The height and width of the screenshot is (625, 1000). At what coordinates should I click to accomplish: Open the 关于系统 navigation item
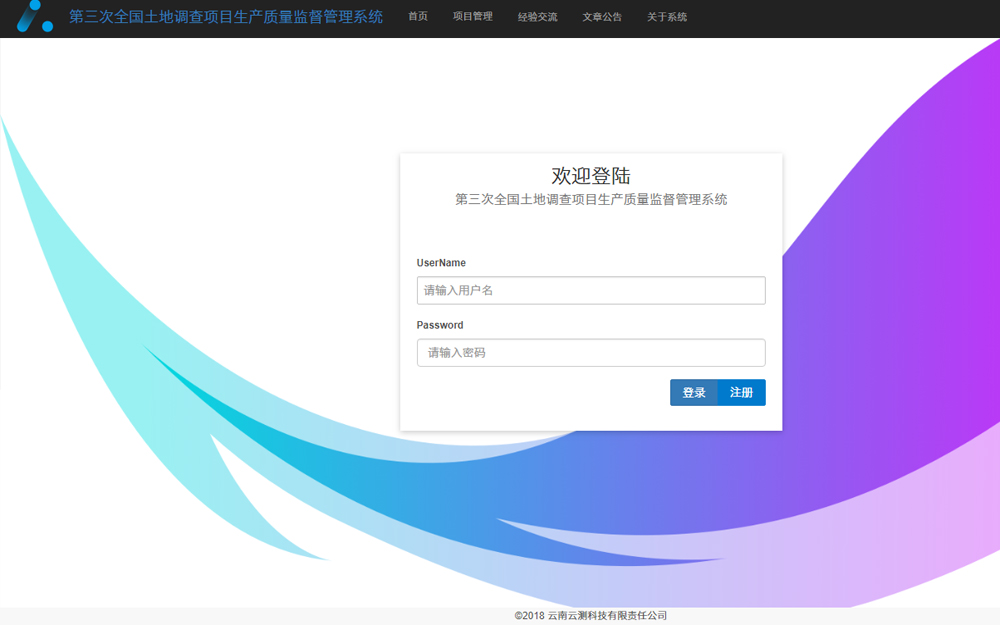coord(666,17)
